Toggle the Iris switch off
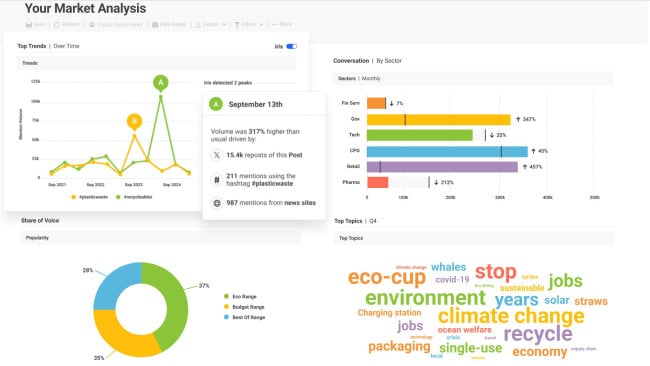Viewport: 650px width, 366px height. pyautogui.click(x=292, y=46)
